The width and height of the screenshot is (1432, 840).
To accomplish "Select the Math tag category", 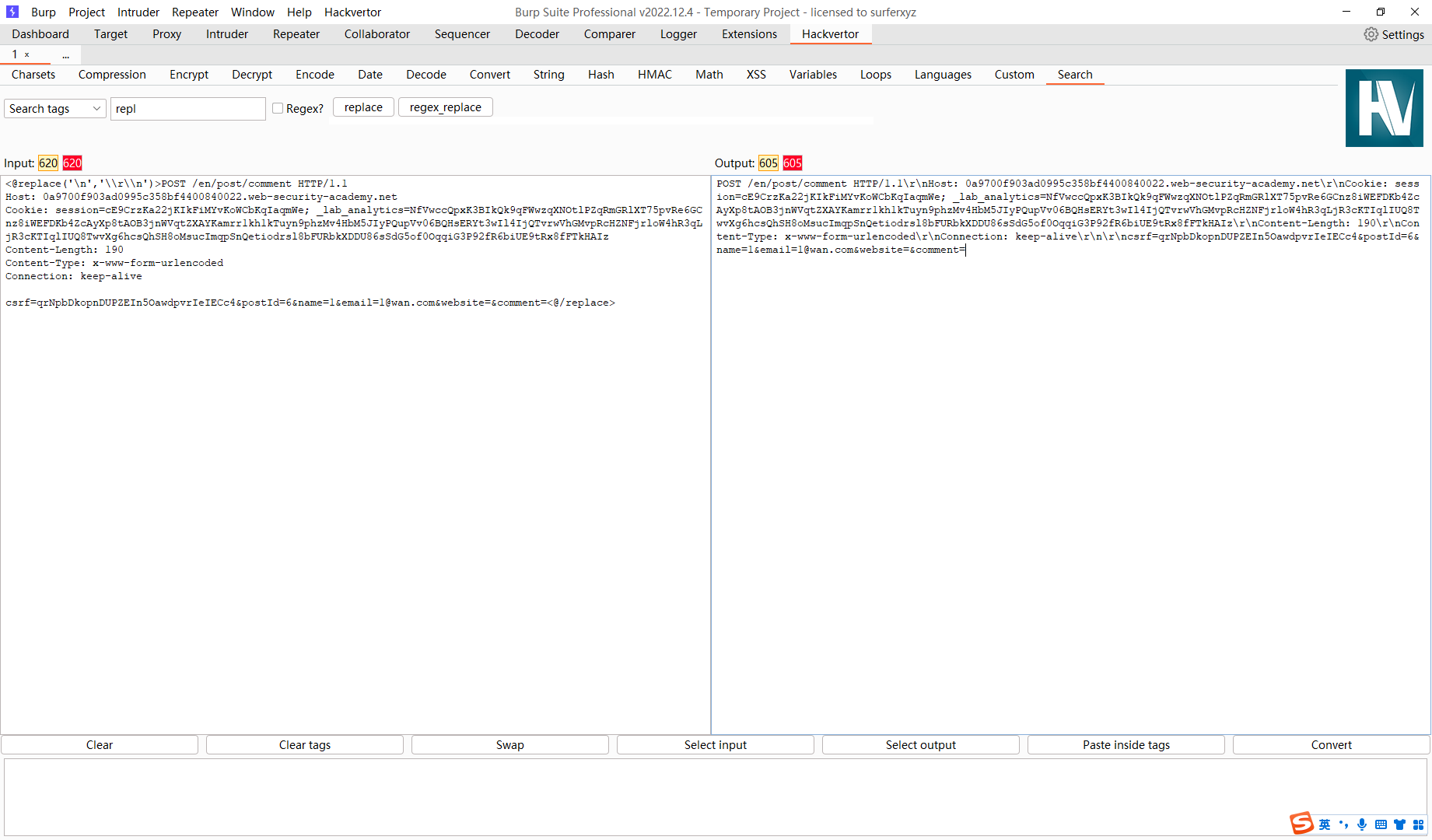I will coord(709,75).
